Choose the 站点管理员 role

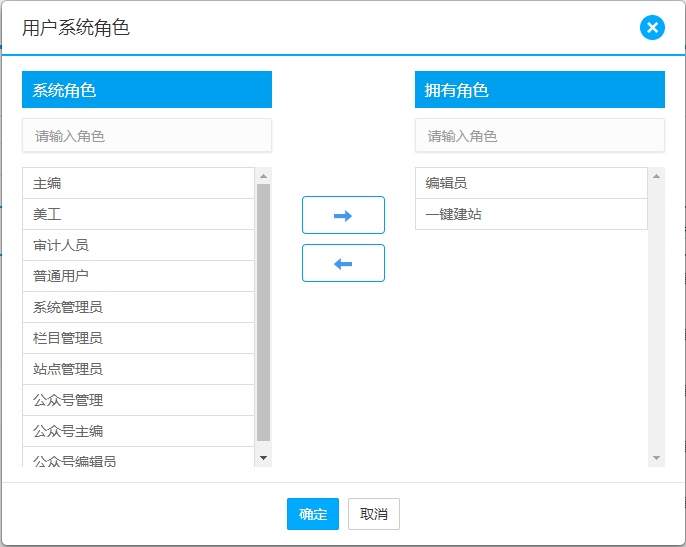[x=139, y=369]
